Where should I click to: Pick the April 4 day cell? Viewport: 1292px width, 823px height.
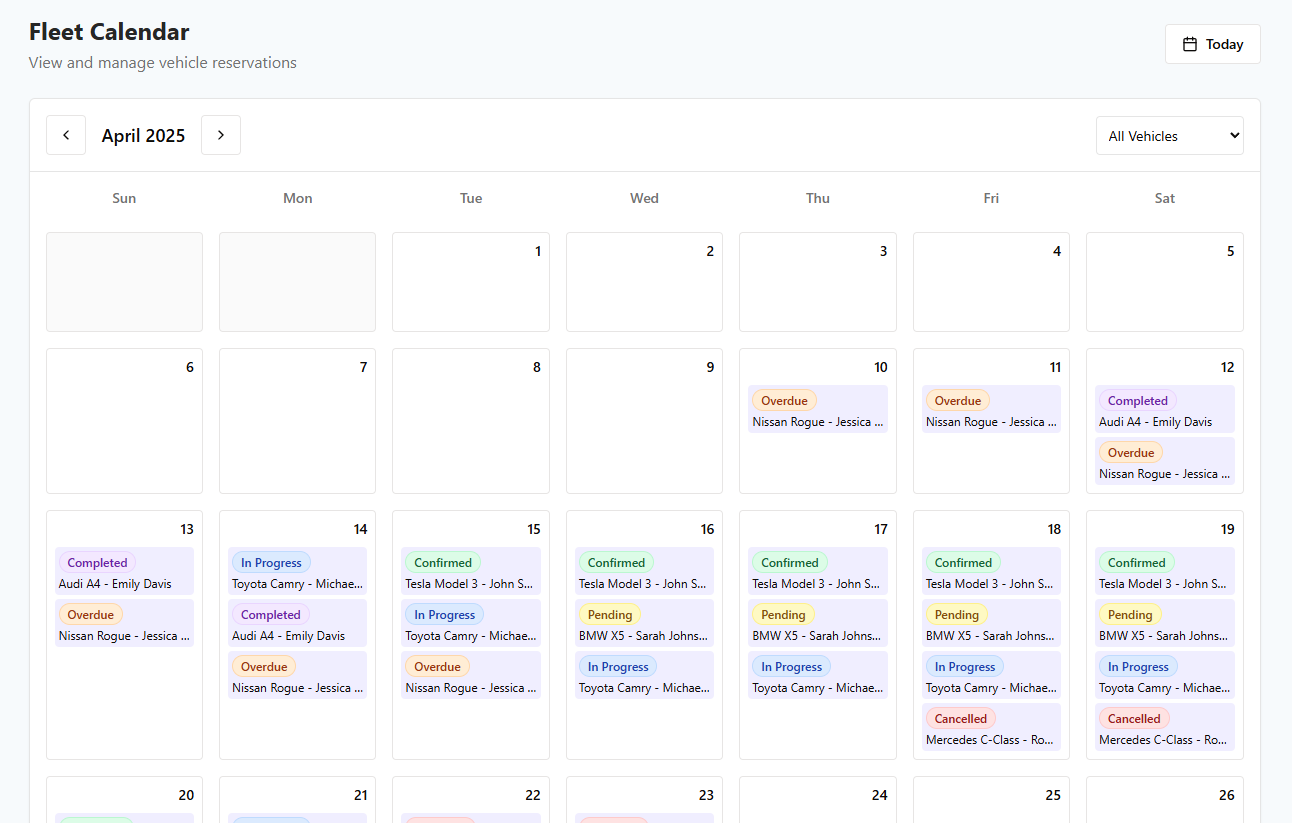(991, 282)
